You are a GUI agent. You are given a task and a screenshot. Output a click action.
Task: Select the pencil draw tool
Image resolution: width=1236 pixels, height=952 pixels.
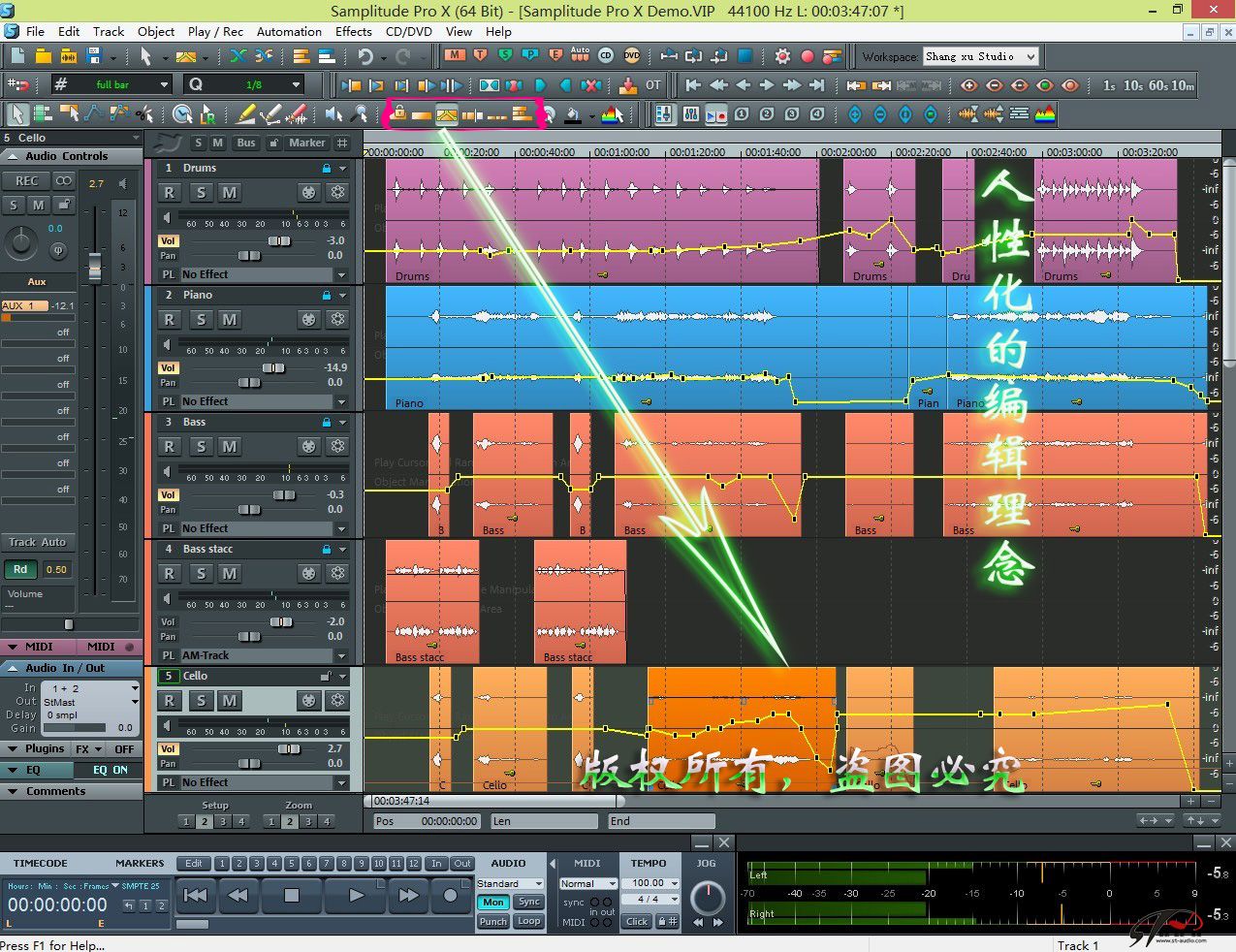[246, 114]
